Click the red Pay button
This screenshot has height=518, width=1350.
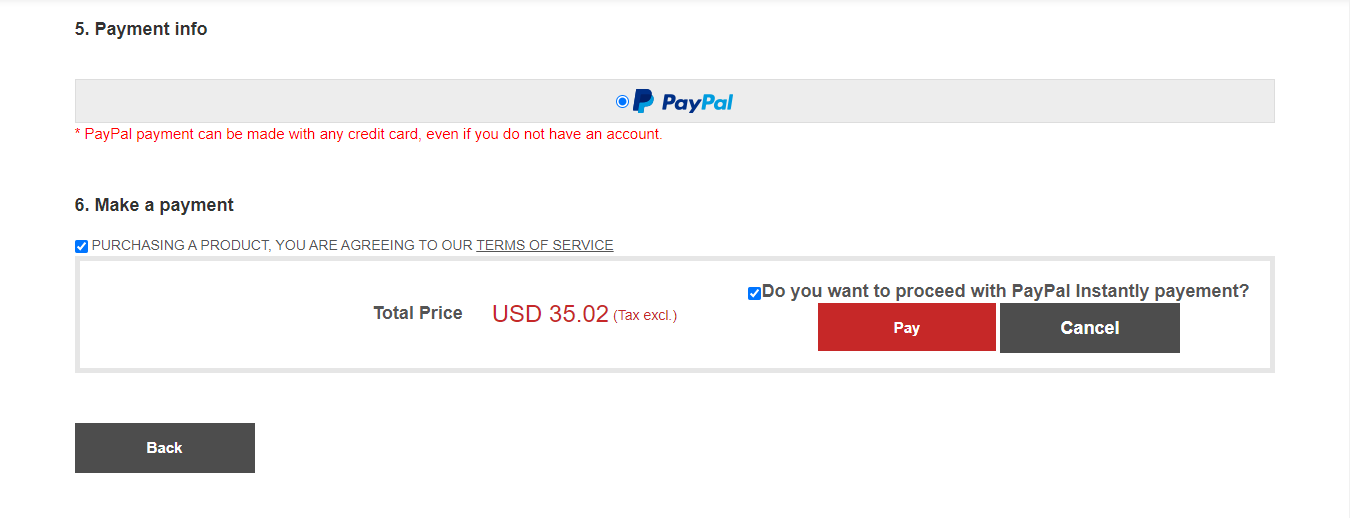click(x=907, y=328)
